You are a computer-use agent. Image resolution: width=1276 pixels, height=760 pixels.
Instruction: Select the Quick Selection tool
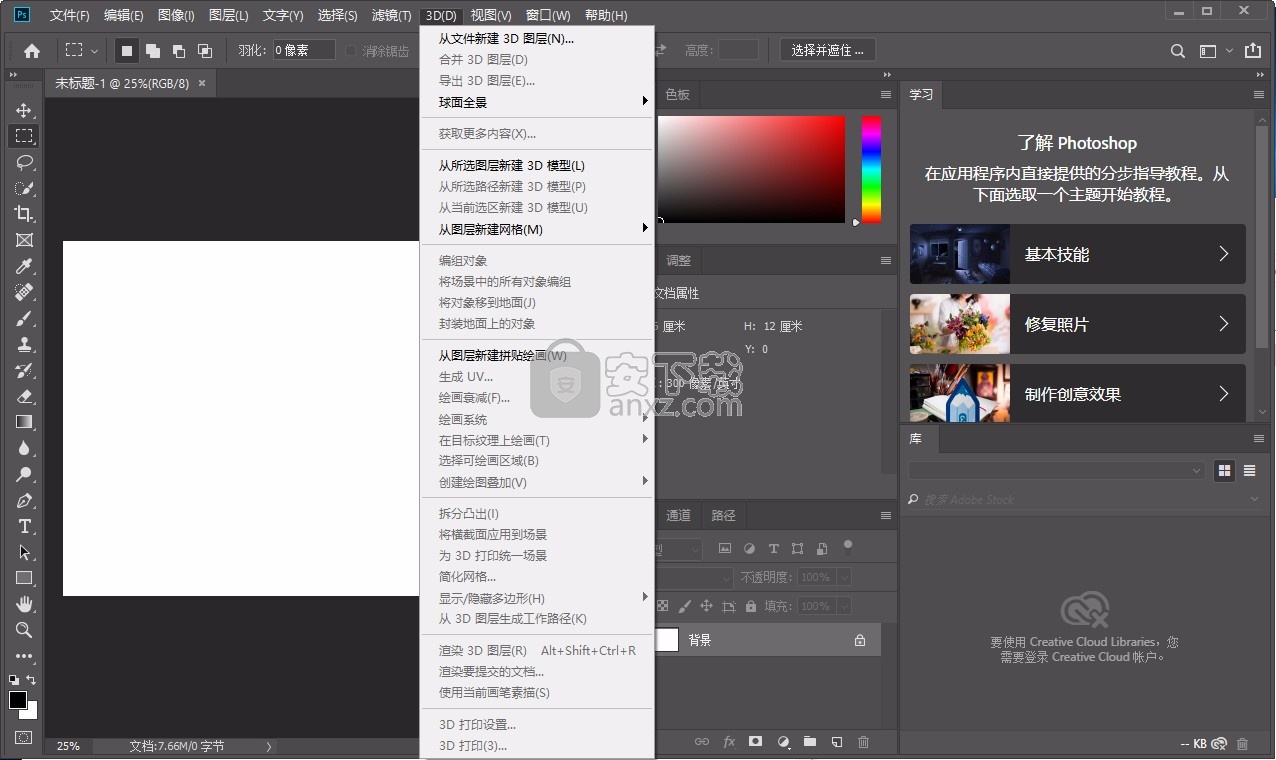pyautogui.click(x=24, y=188)
